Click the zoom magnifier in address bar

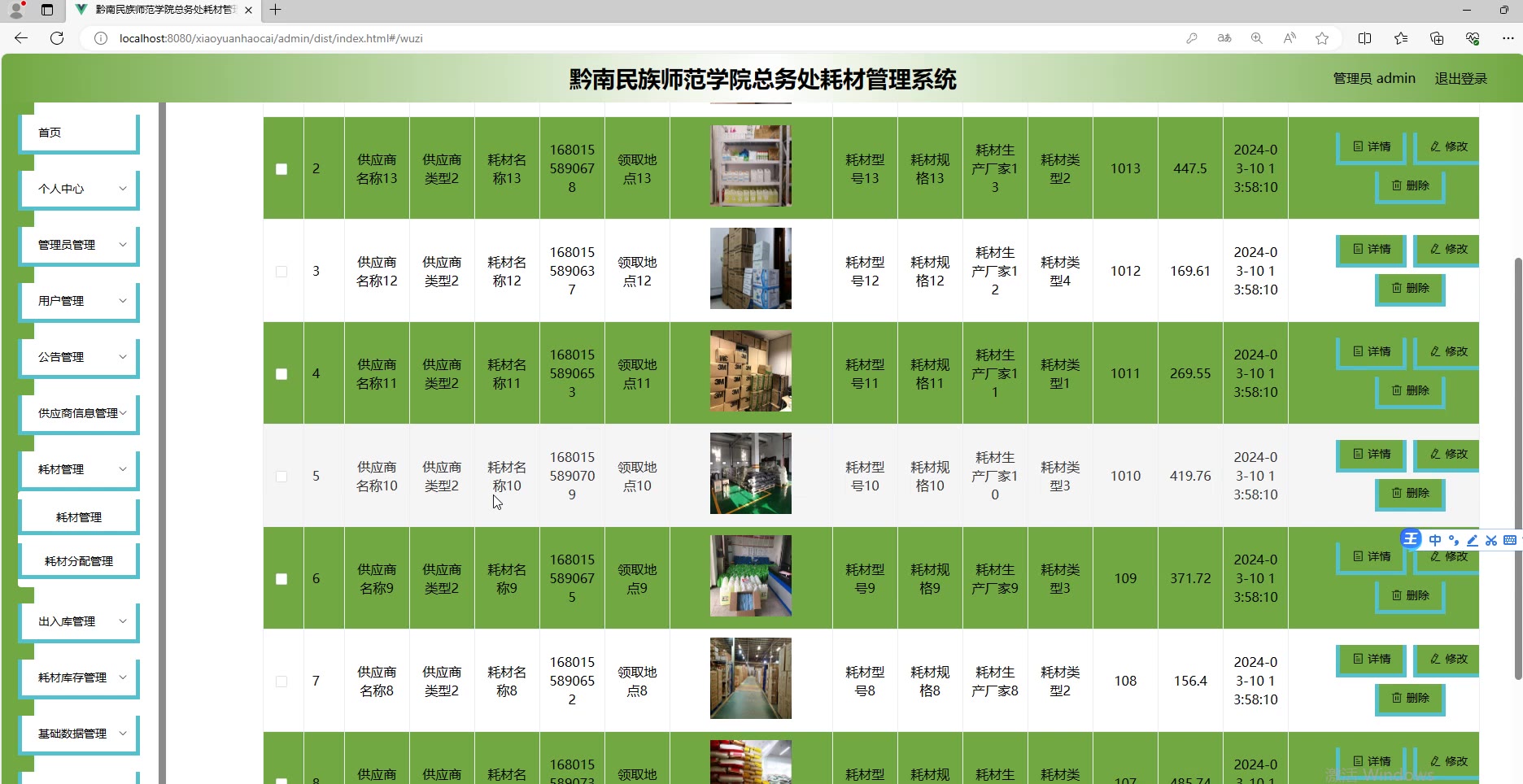click(1257, 38)
